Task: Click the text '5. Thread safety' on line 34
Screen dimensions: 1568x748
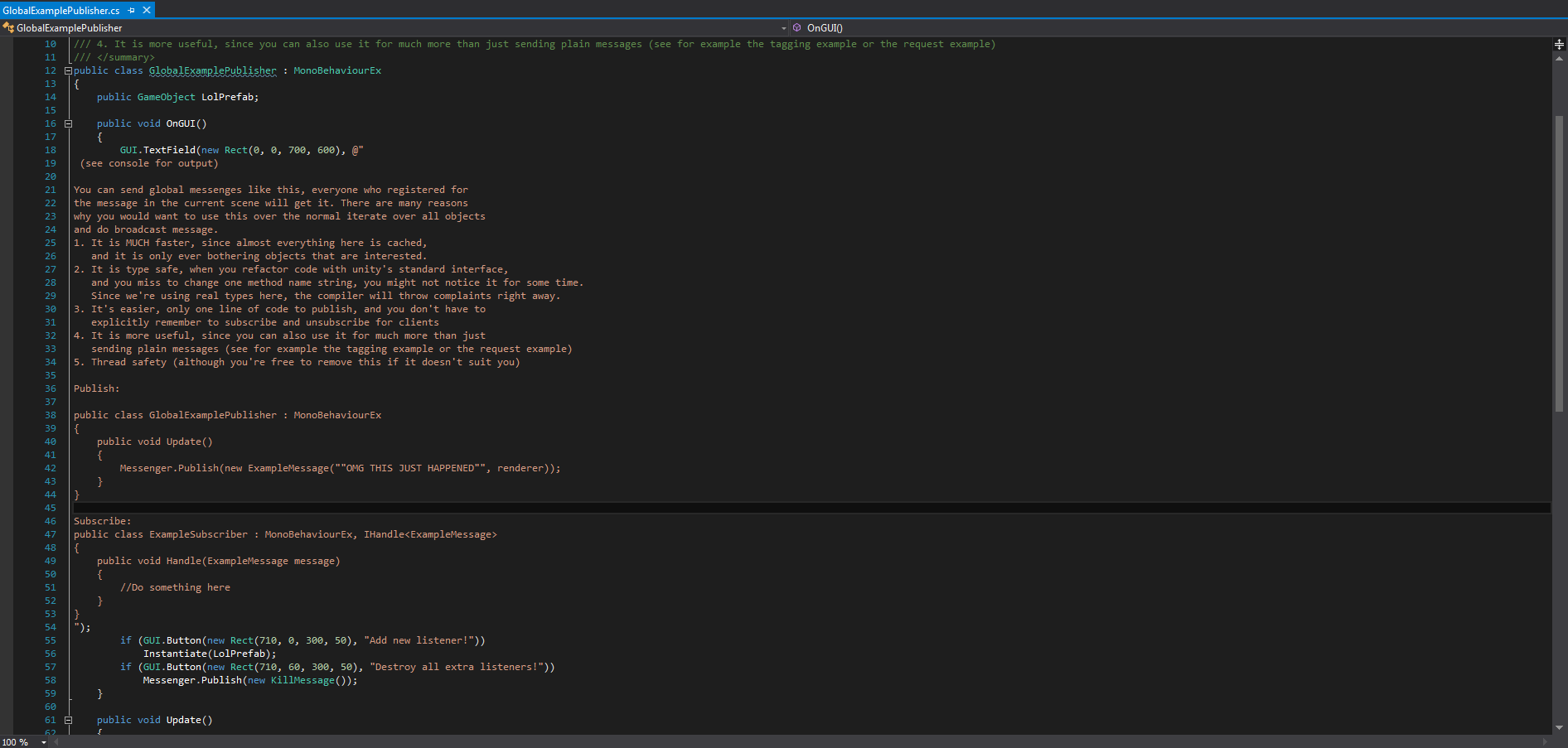Action: coord(120,362)
